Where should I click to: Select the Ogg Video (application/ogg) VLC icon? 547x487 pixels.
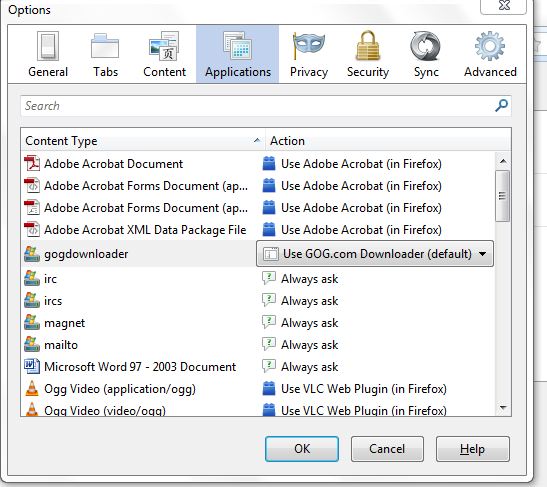(x=32, y=388)
